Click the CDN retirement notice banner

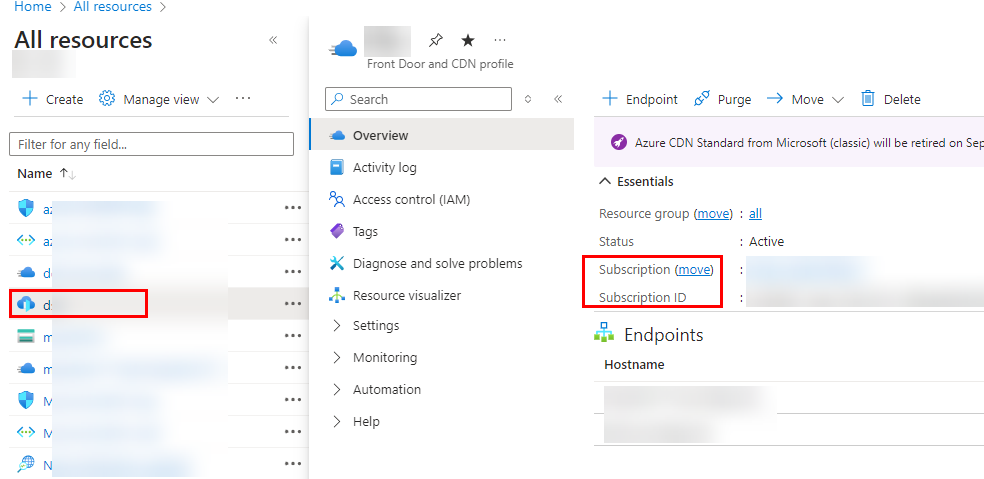(x=789, y=143)
